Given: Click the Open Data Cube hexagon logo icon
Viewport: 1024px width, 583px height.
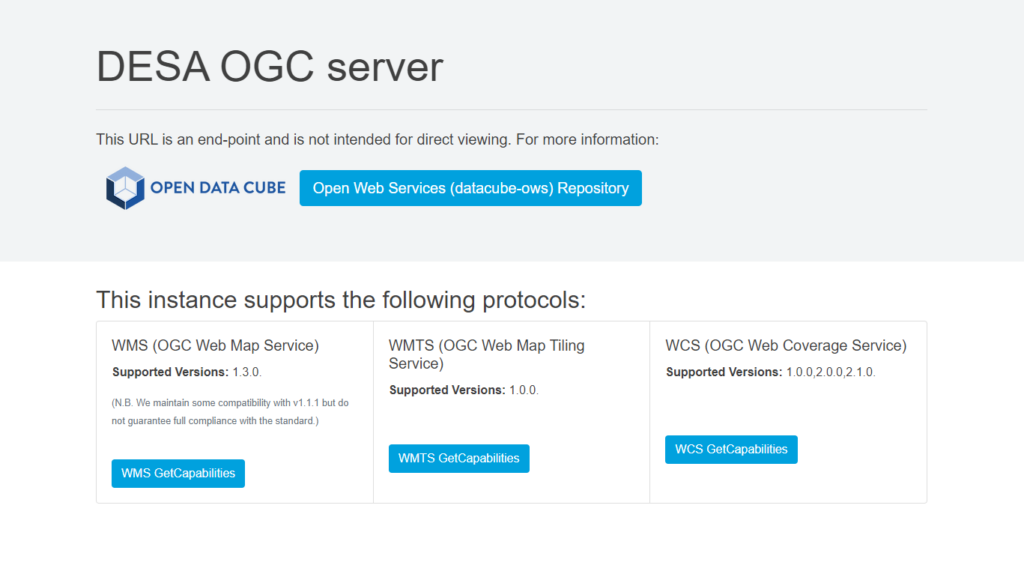Looking at the screenshot, I should click(x=126, y=188).
